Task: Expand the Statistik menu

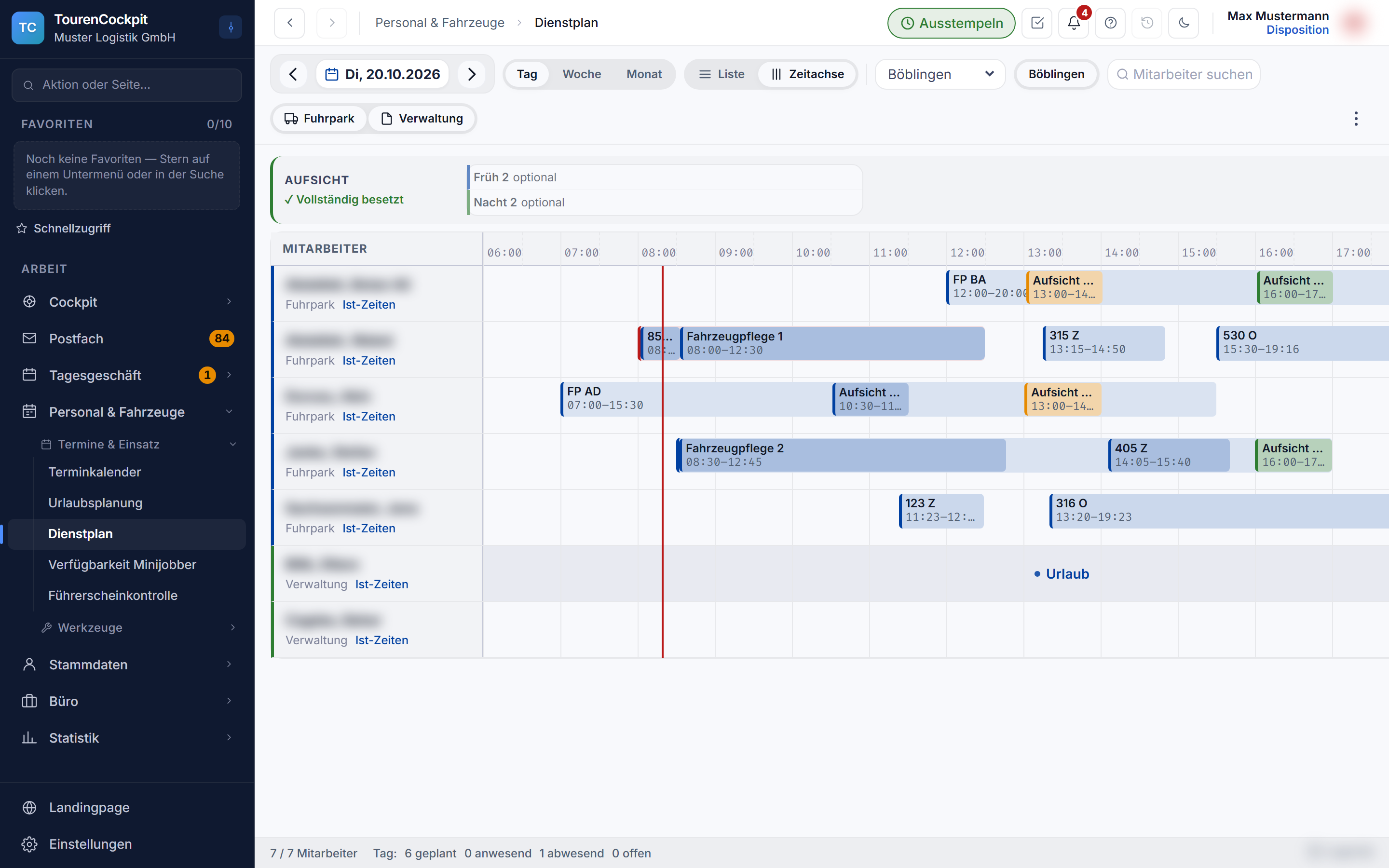Action: click(x=229, y=738)
